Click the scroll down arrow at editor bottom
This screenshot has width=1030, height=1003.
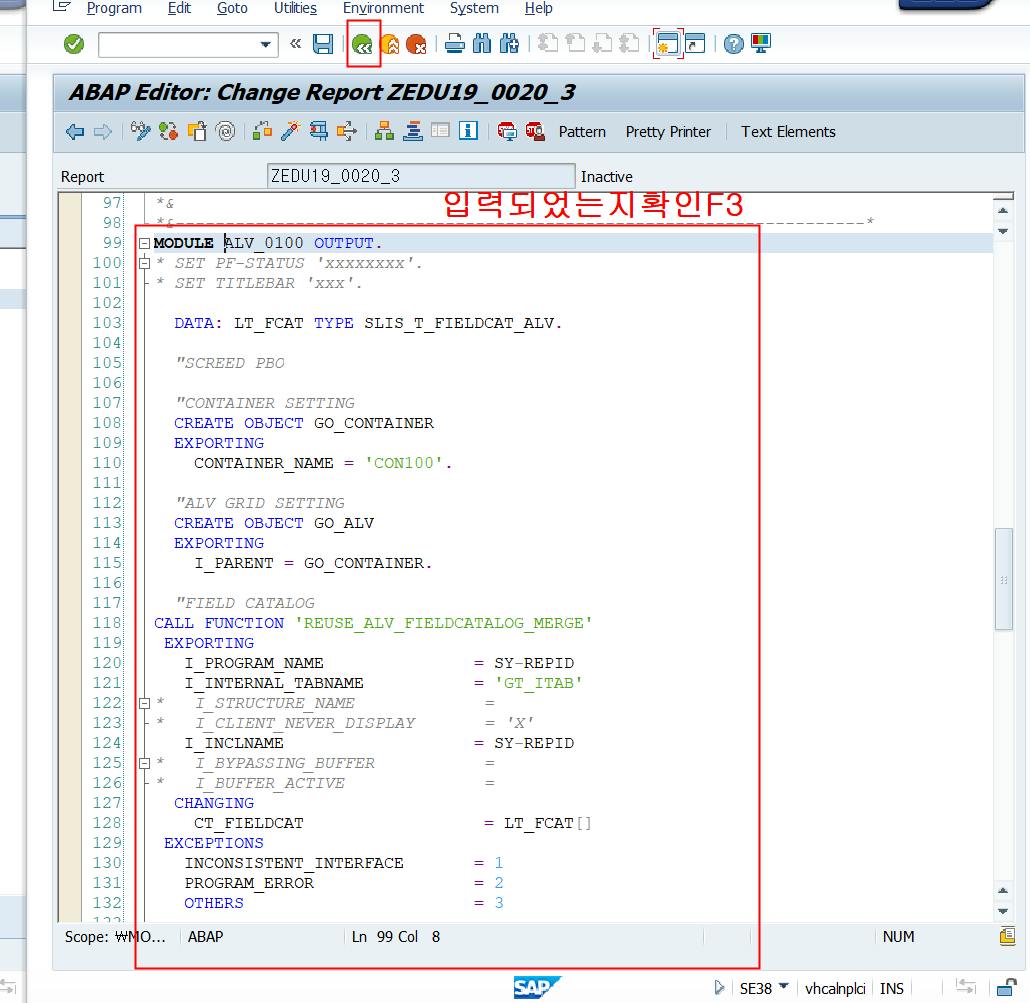click(x=1003, y=911)
